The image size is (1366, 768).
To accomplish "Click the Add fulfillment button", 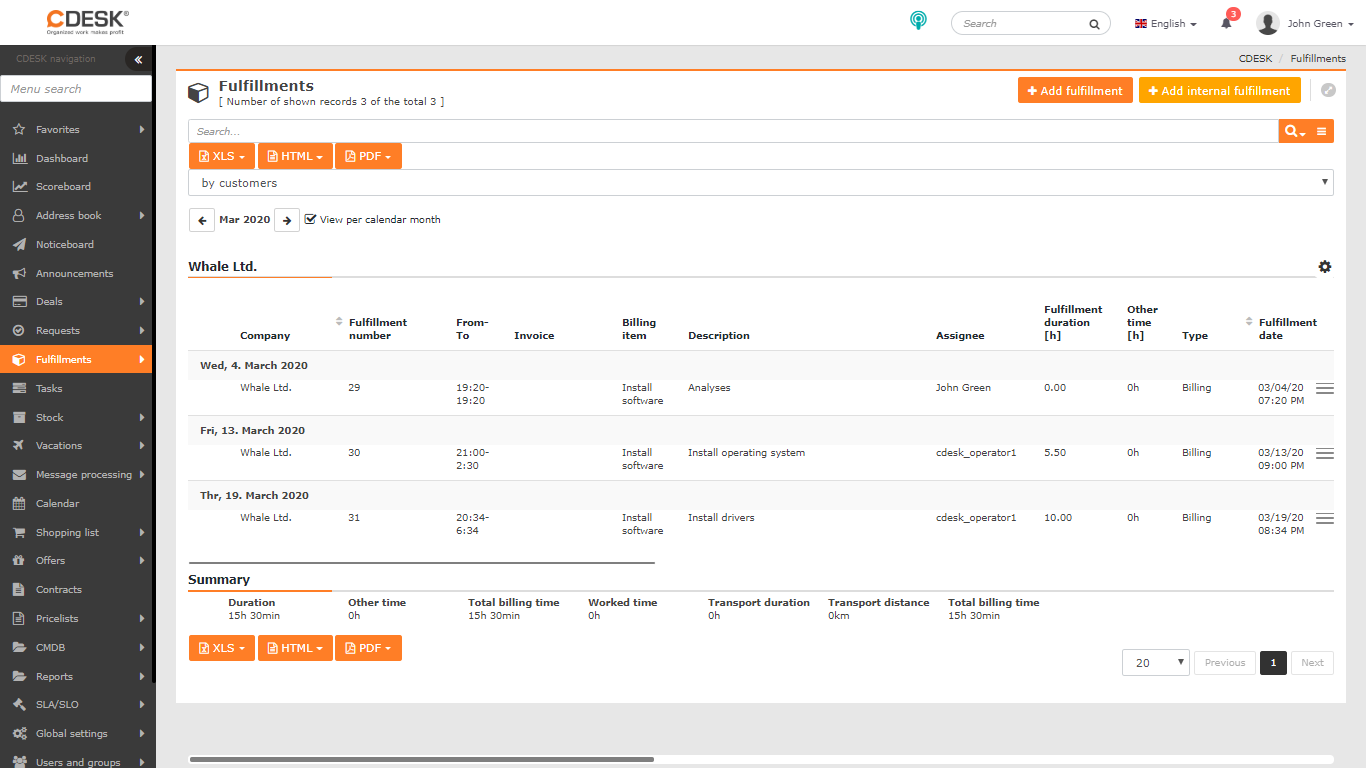I will coord(1075,89).
